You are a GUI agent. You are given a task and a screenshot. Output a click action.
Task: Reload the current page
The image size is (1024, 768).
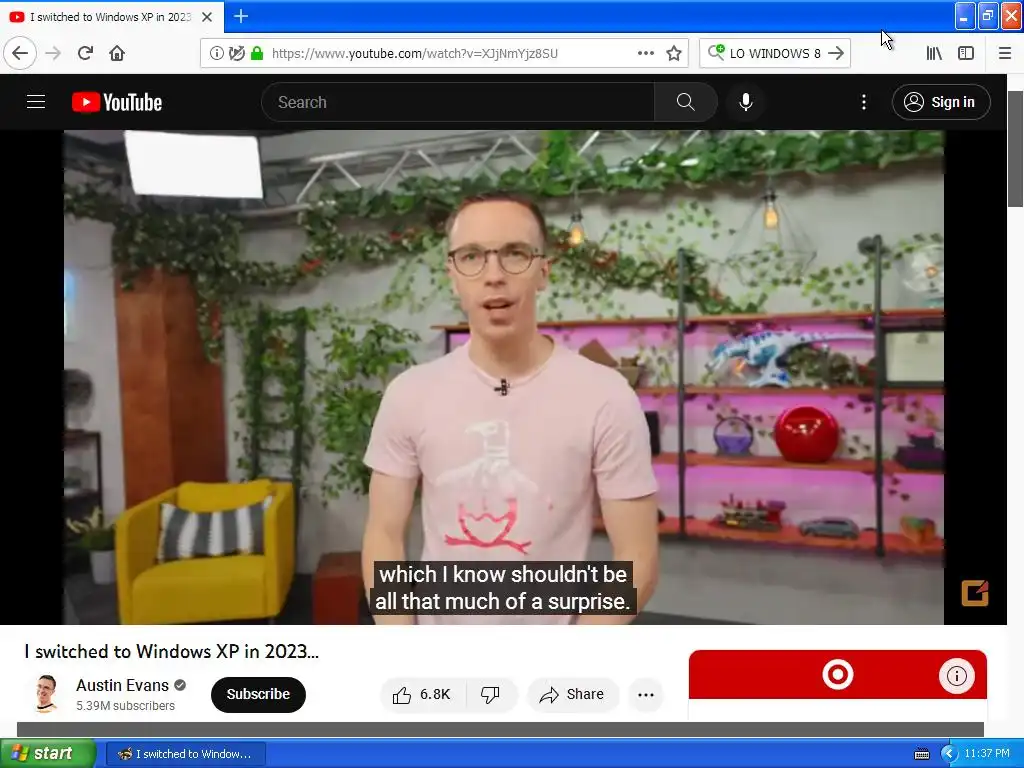point(85,53)
